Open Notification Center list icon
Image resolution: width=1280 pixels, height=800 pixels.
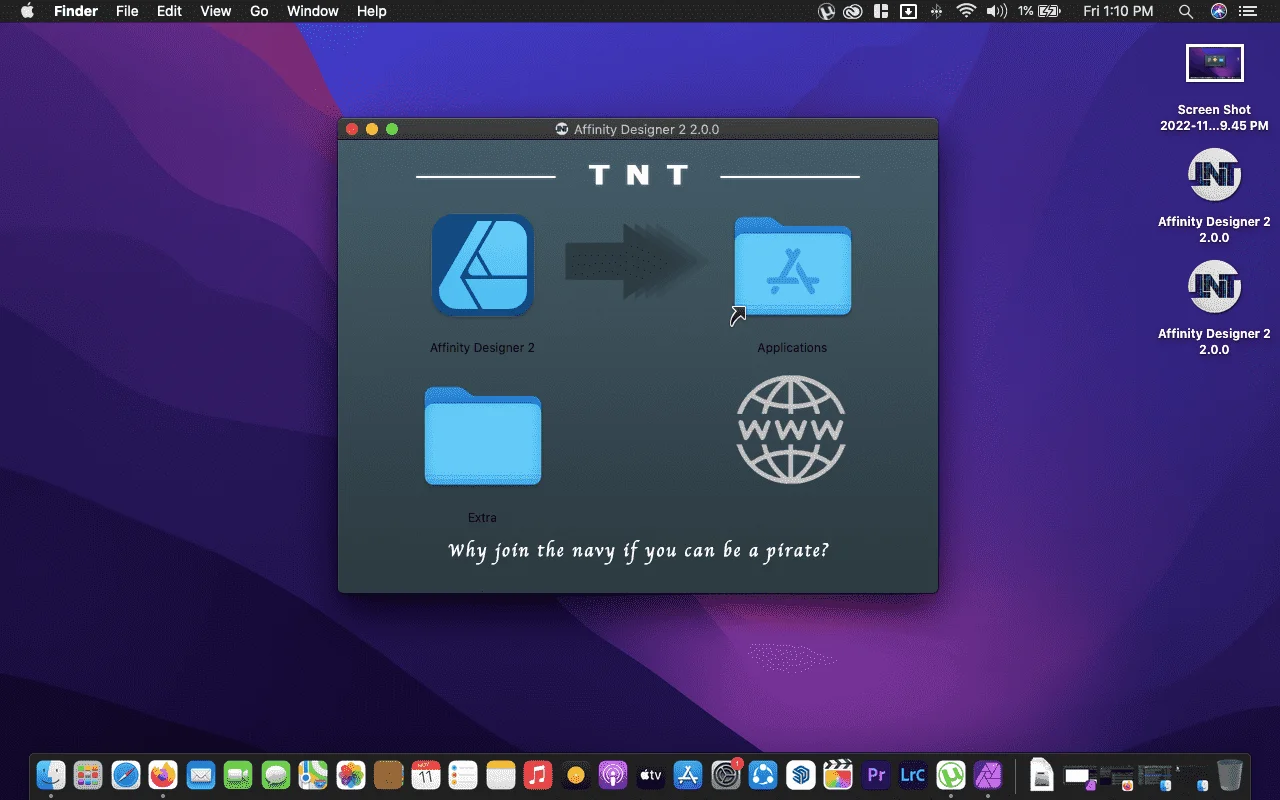tap(1249, 11)
